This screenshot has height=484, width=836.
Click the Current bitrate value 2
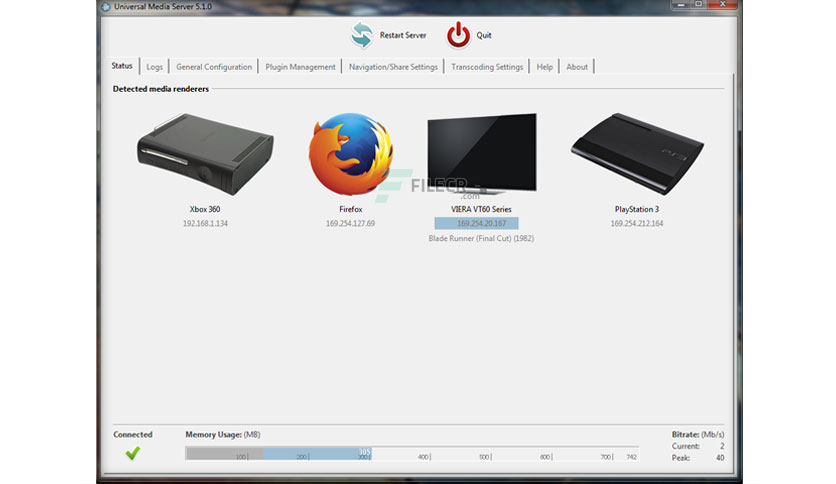[722, 446]
